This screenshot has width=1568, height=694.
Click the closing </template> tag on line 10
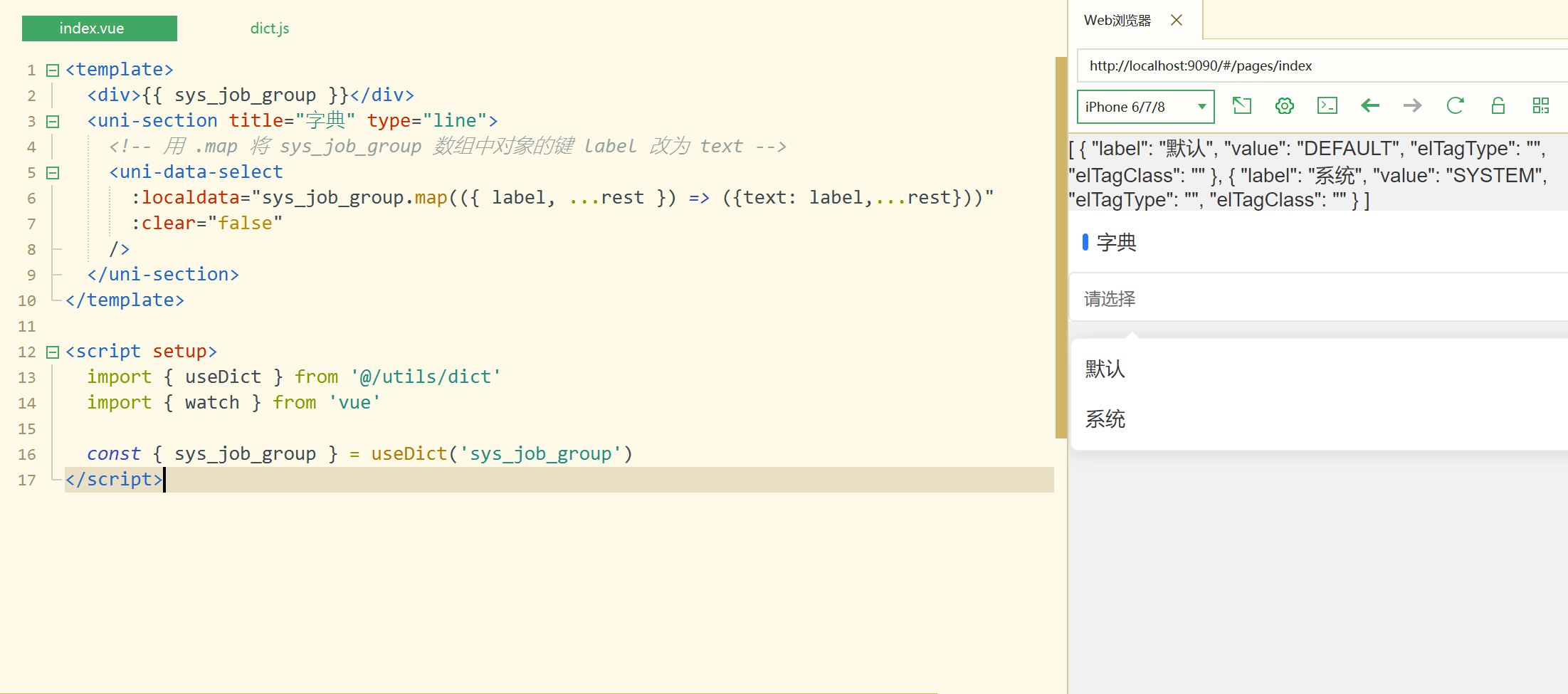pyautogui.click(x=125, y=300)
